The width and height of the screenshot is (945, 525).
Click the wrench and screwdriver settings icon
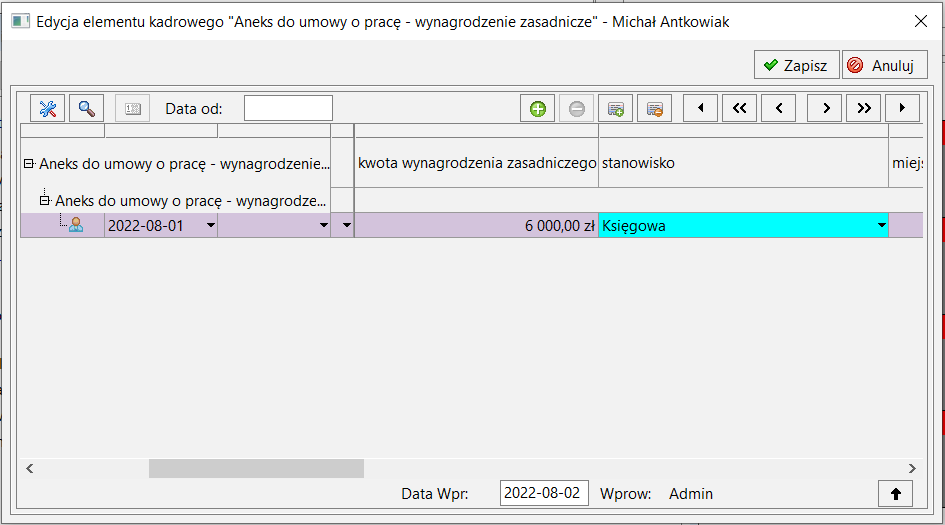coord(48,108)
